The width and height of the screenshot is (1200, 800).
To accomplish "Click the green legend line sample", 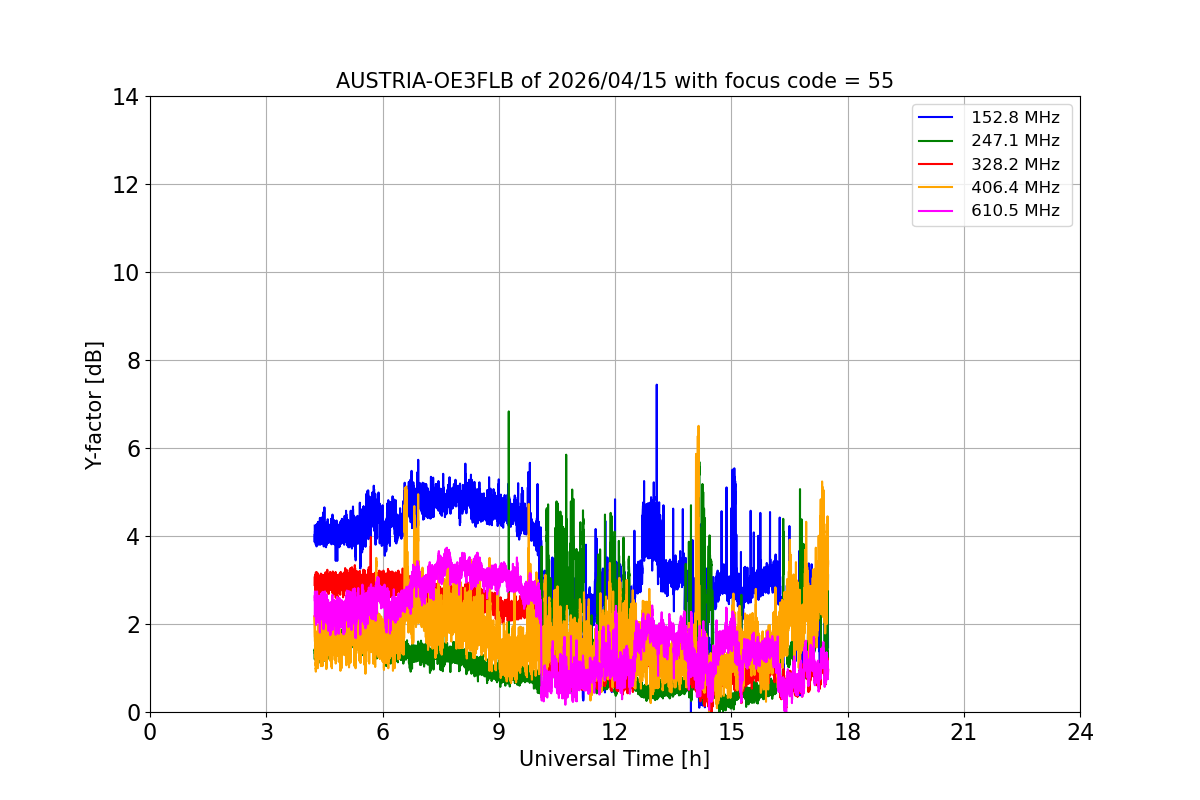I will point(937,141).
